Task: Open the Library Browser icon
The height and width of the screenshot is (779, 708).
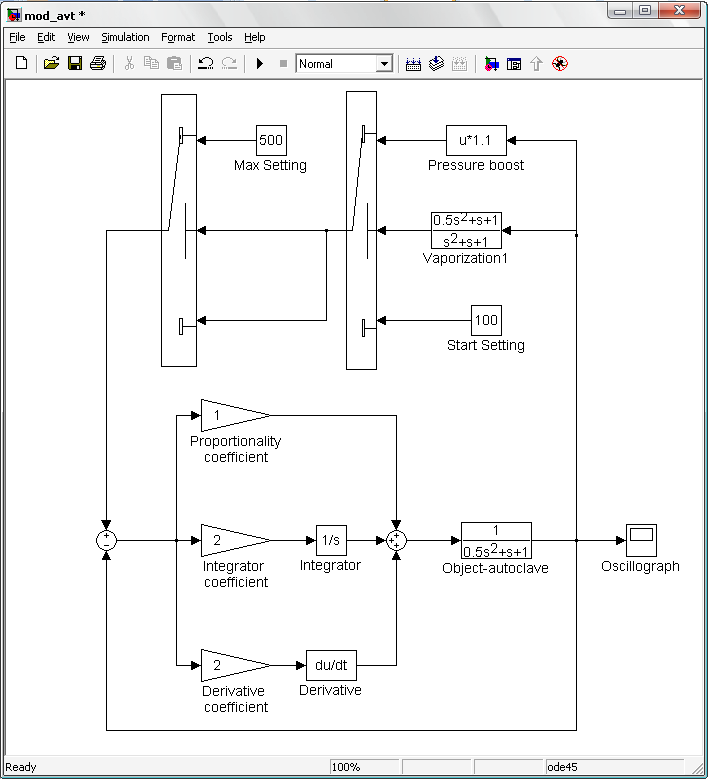Action: [x=491, y=64]
